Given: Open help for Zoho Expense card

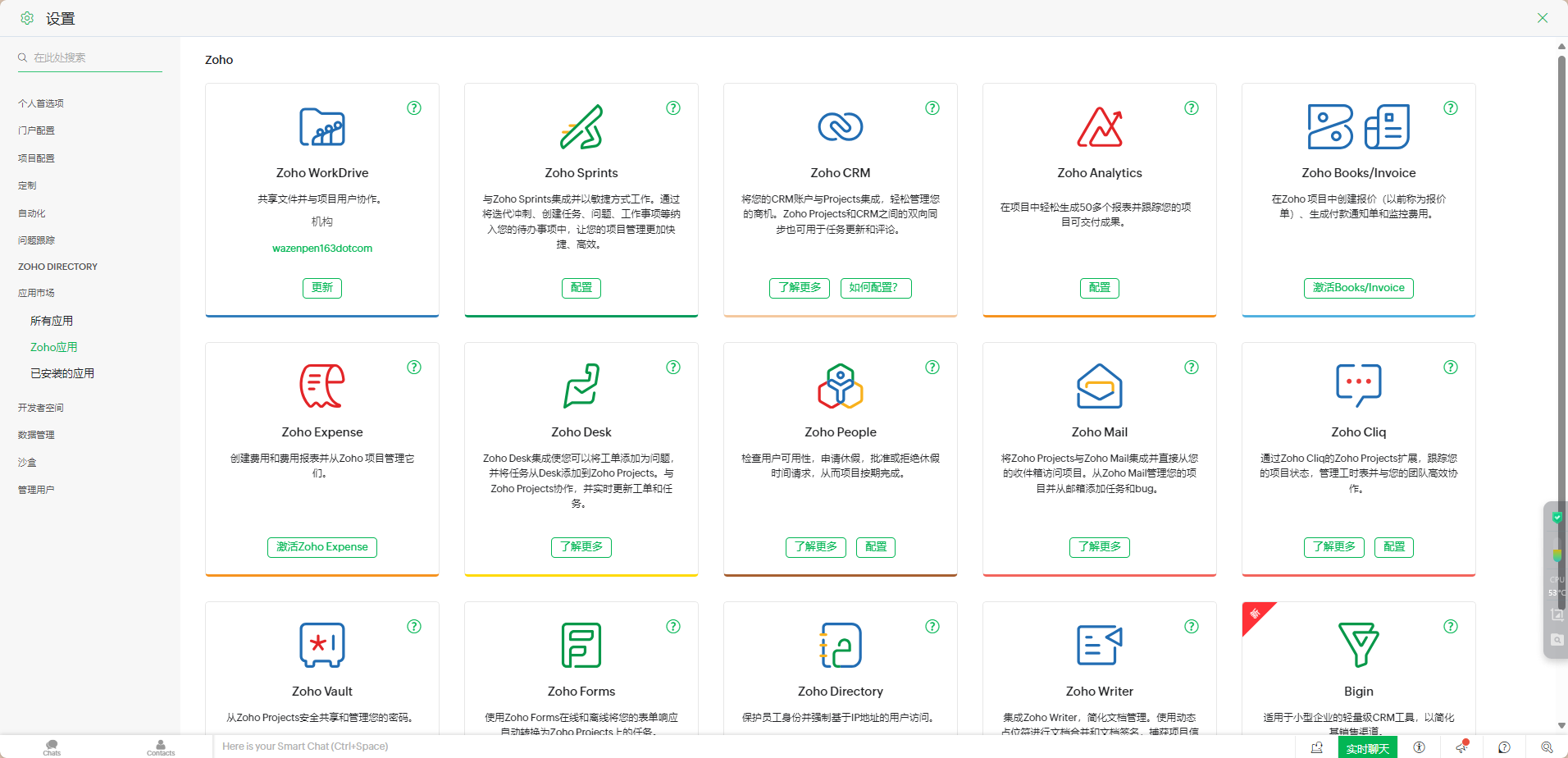Looking at the screenshot, I should [414, 368].
